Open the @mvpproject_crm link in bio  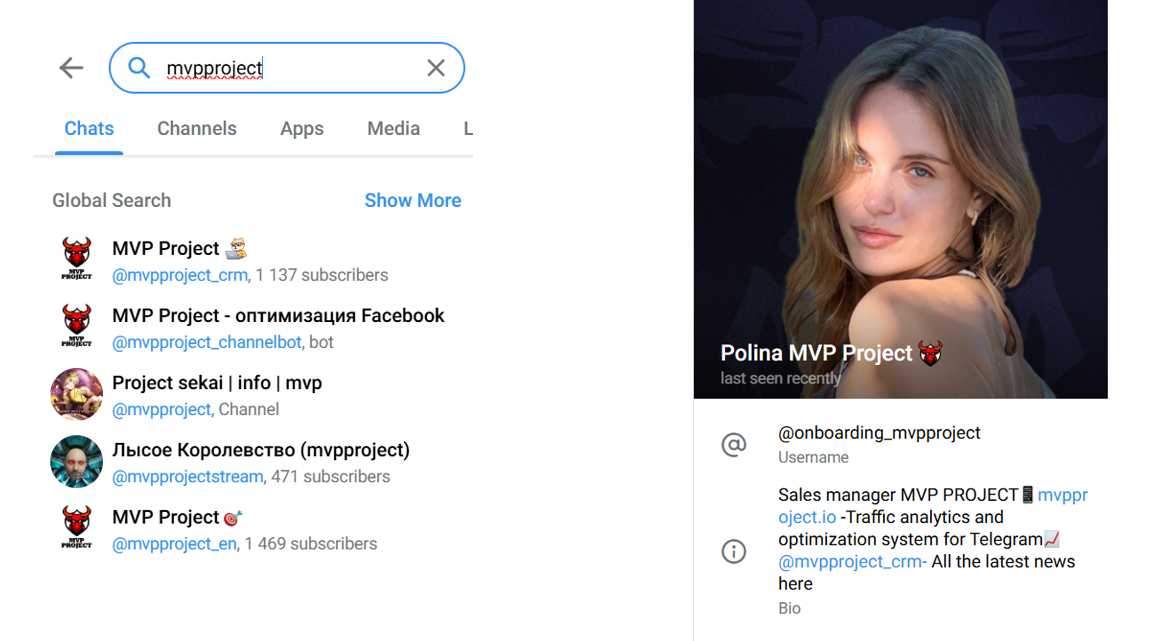tap(851, 562)
